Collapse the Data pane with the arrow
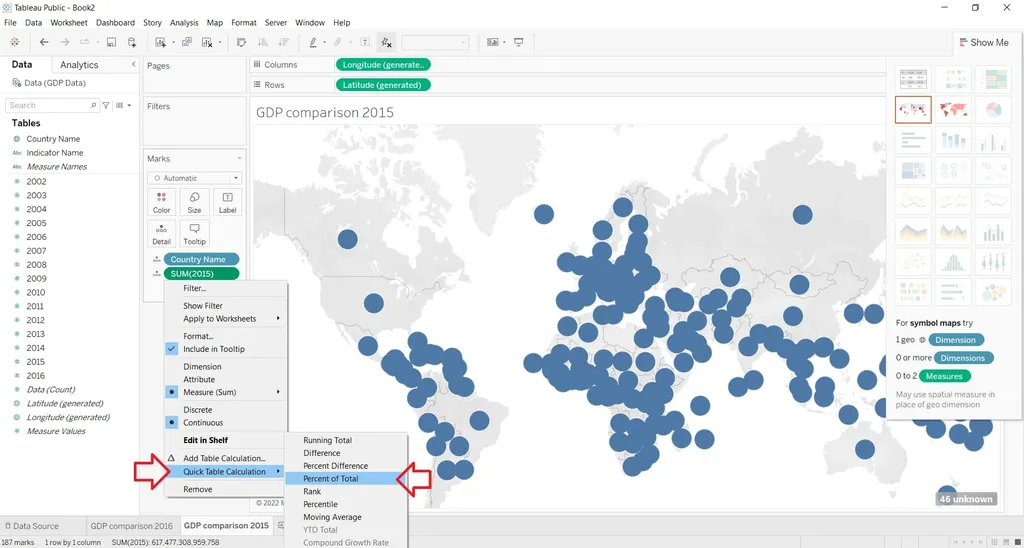1024x548 pixels. [x=134, y=65]
